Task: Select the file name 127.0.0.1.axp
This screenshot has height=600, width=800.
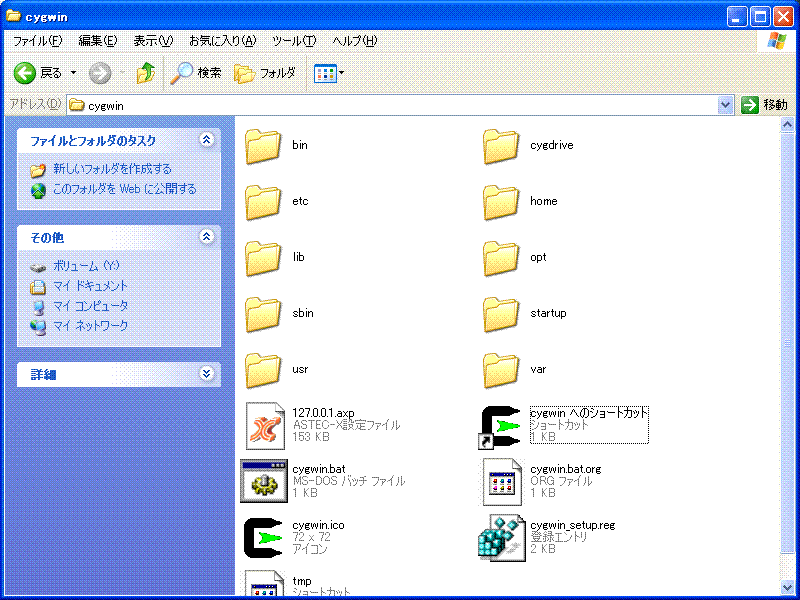Action: 323,413
